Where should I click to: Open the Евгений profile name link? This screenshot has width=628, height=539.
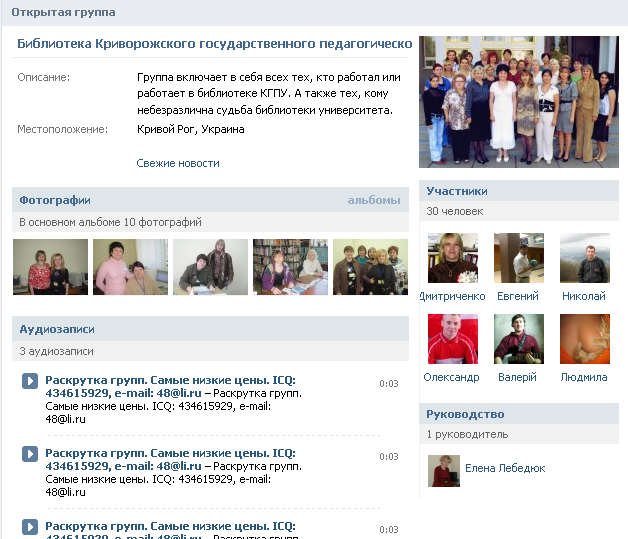pos(518,296)
